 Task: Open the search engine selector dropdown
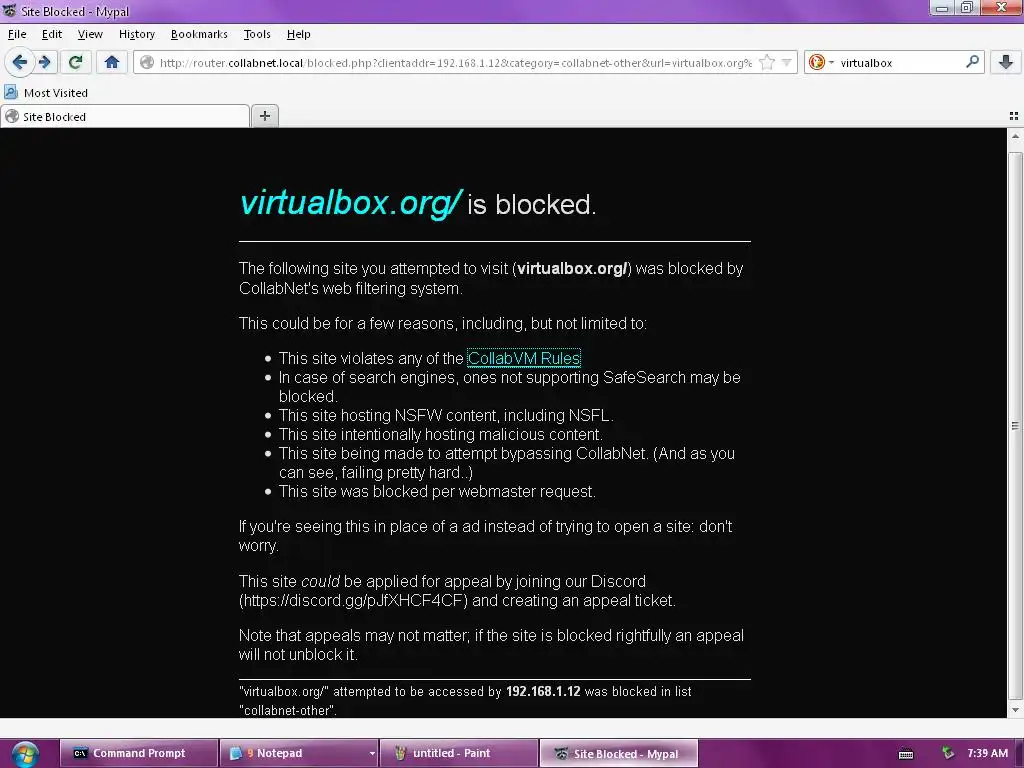click(x=821, y=63)
